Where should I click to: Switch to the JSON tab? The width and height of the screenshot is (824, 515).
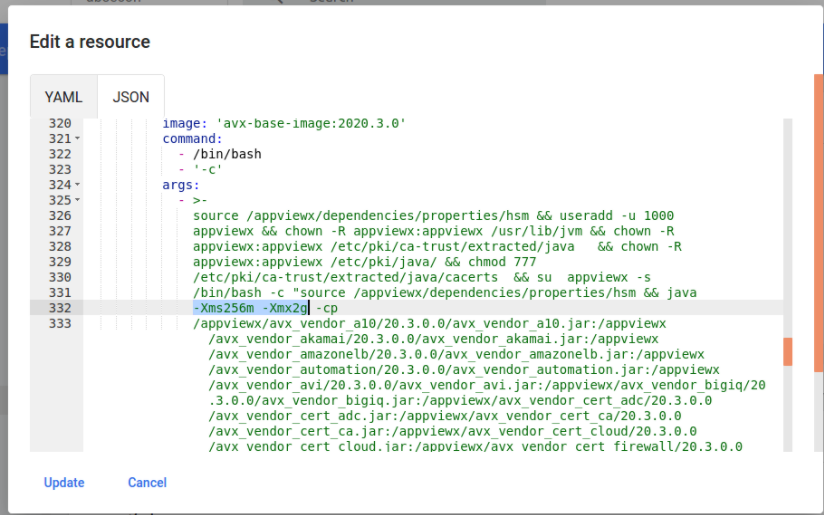click(131, 97)
